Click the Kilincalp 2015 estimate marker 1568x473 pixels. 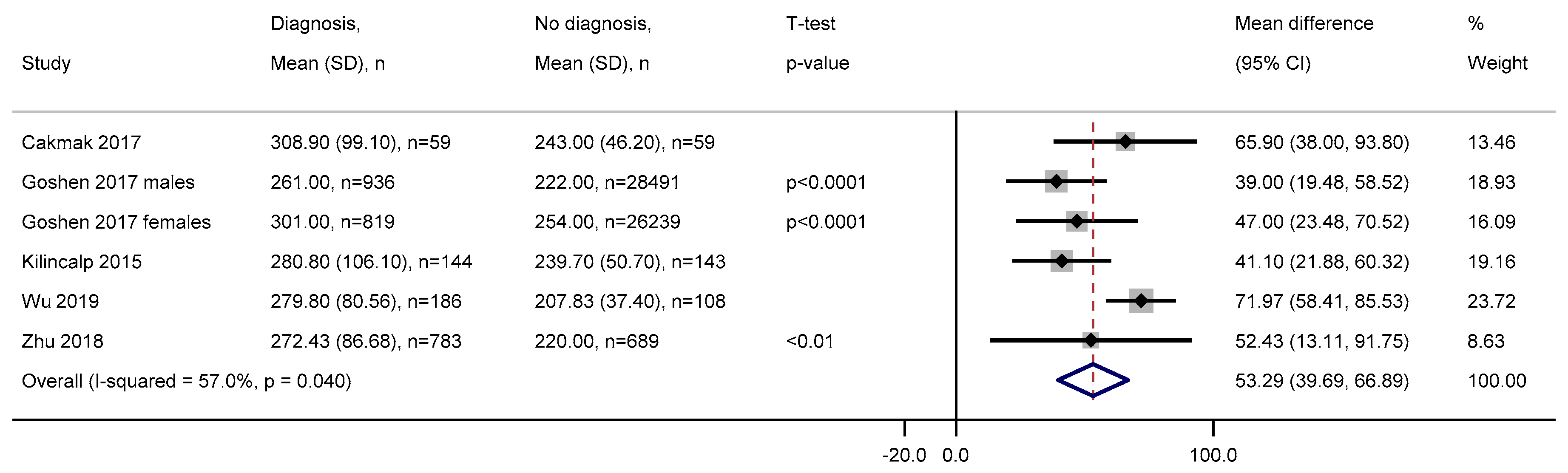tap(1062, 261)
